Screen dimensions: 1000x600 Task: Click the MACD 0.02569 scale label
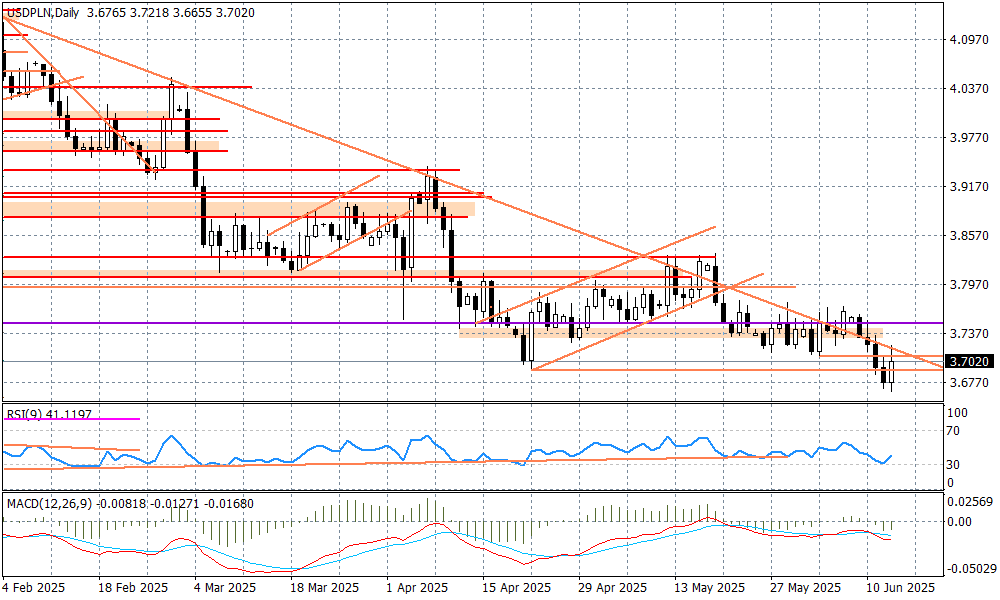(969, 502)
